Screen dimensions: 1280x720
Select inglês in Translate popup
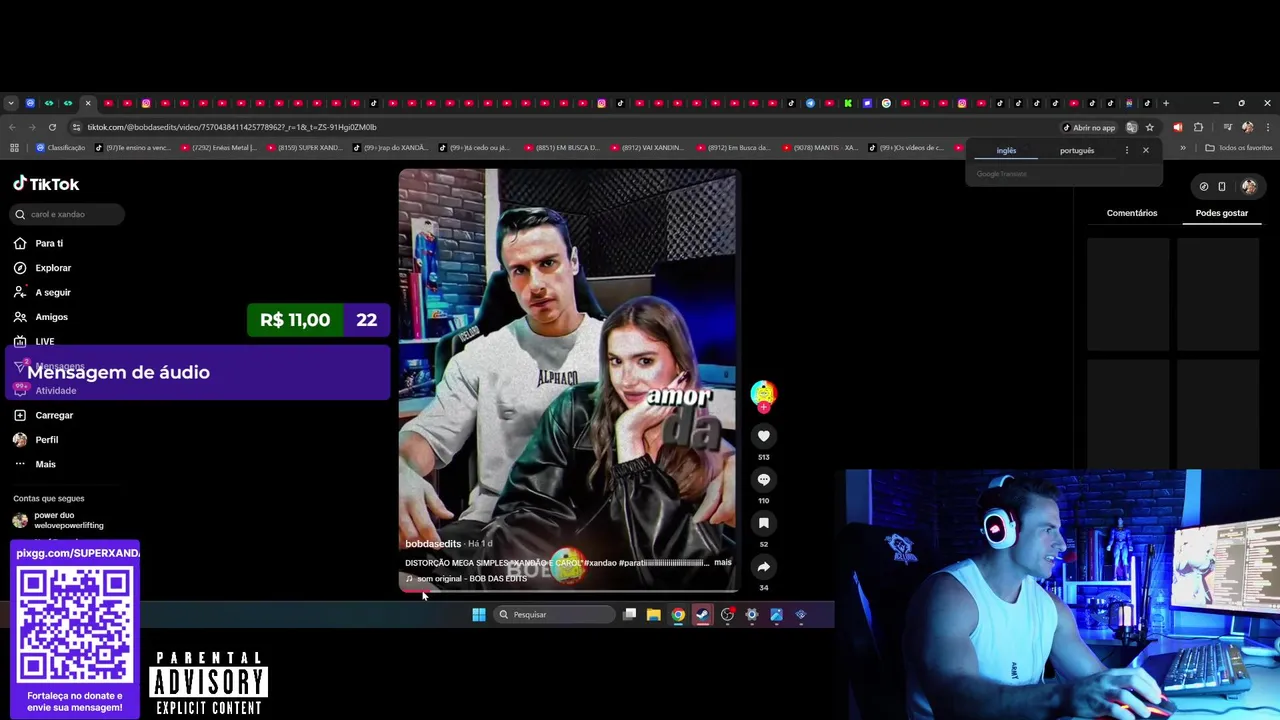point(1006,151)
